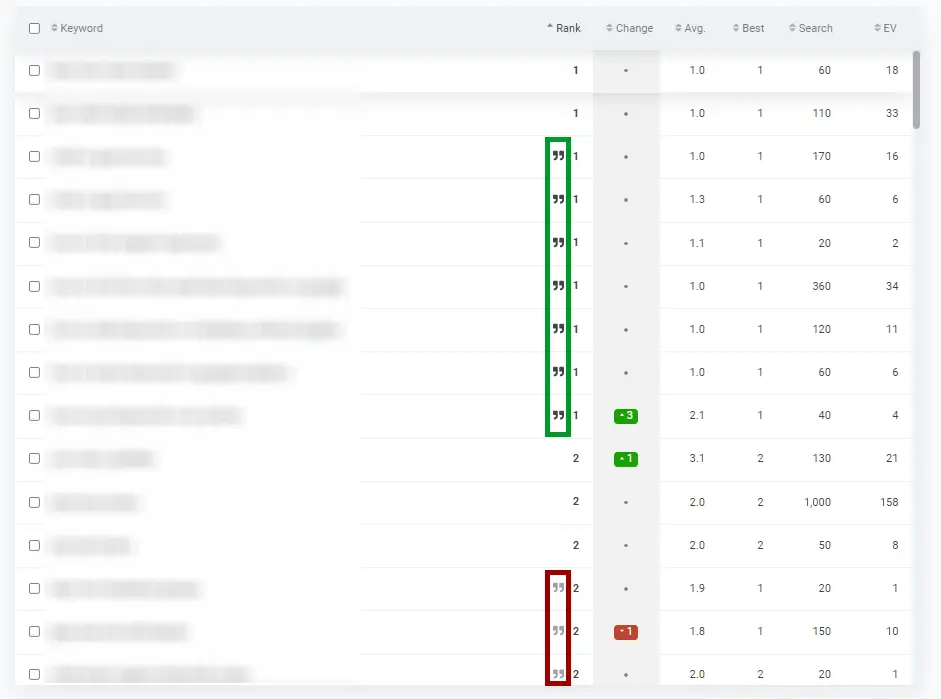Open the blurred keyword in the EV 18 row
Viewport: 941px width, 699px height.
point(113,70)
